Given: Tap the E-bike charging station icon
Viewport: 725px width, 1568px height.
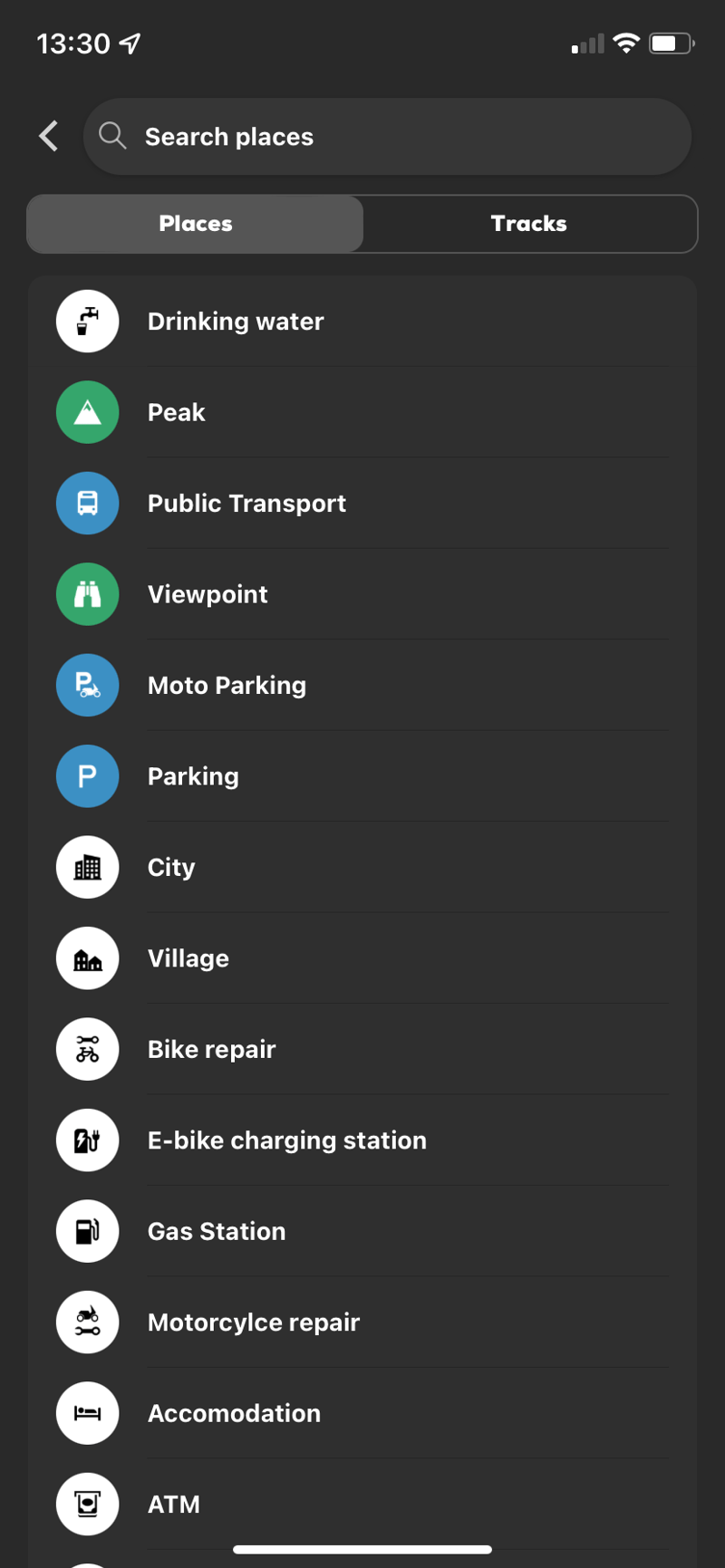Looking at the screenshot, I should pyautogui.click(x=87, y=1140).
